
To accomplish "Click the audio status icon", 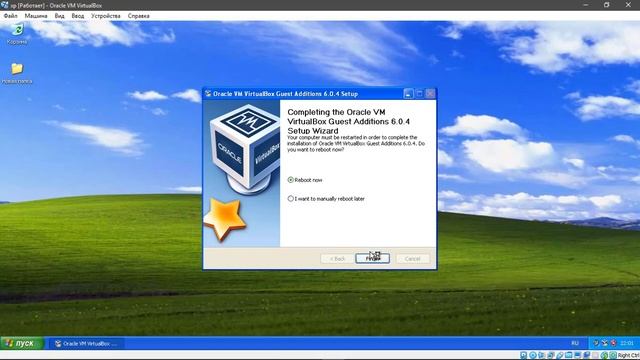I will click(x=541, y=355).
